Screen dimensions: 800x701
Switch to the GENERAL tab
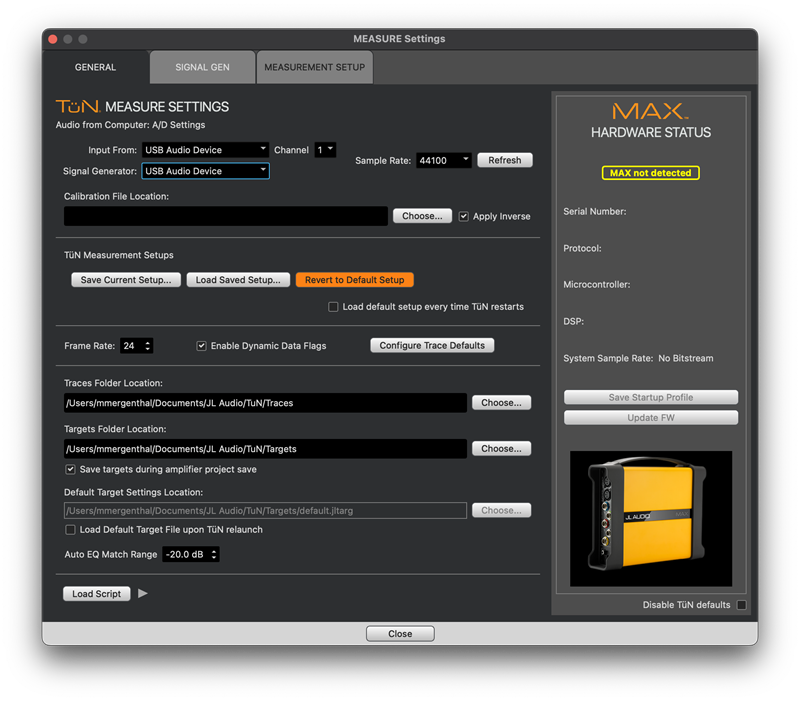(95, 67)
